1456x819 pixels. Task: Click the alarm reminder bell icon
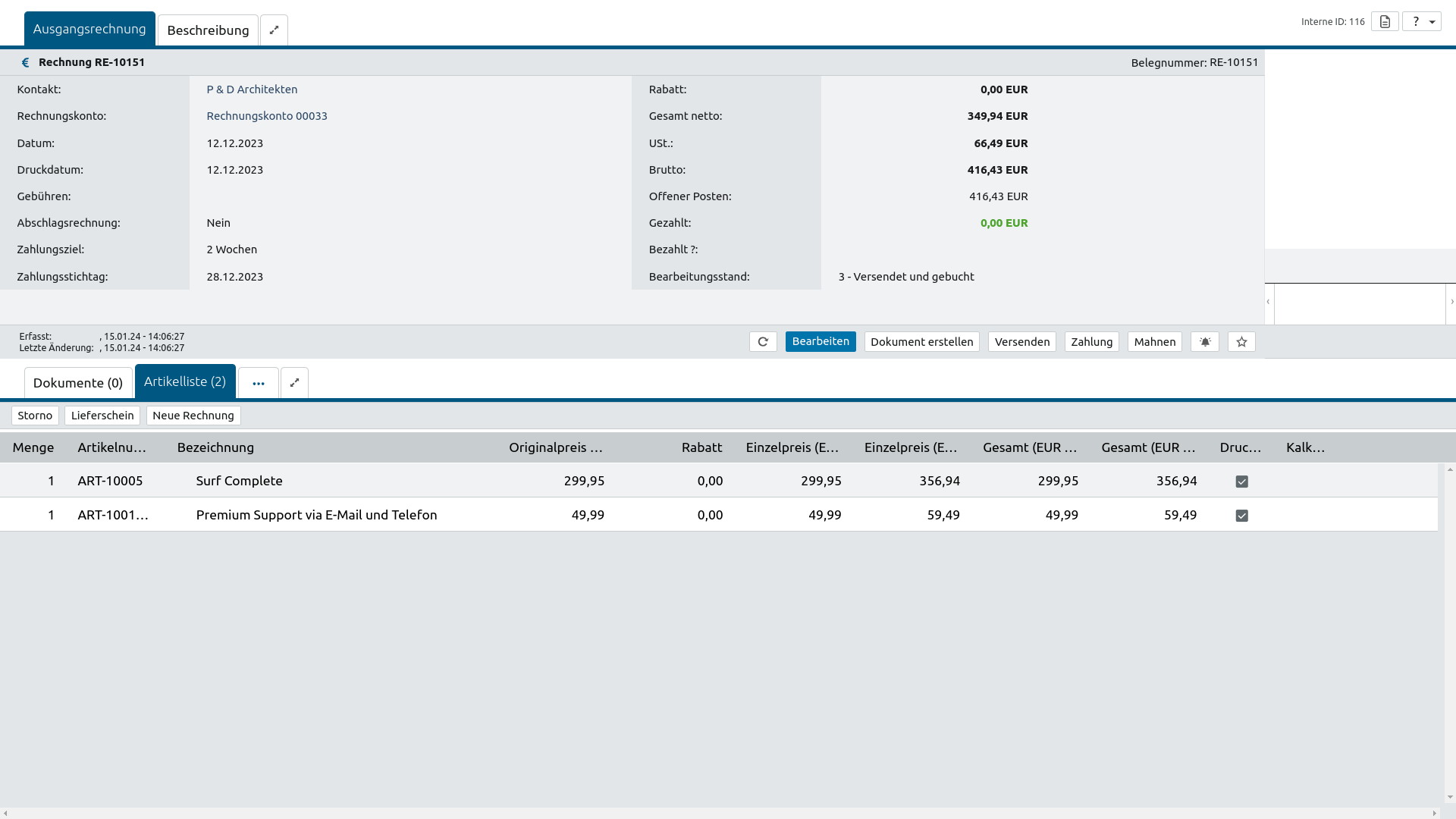[1205, 342]
